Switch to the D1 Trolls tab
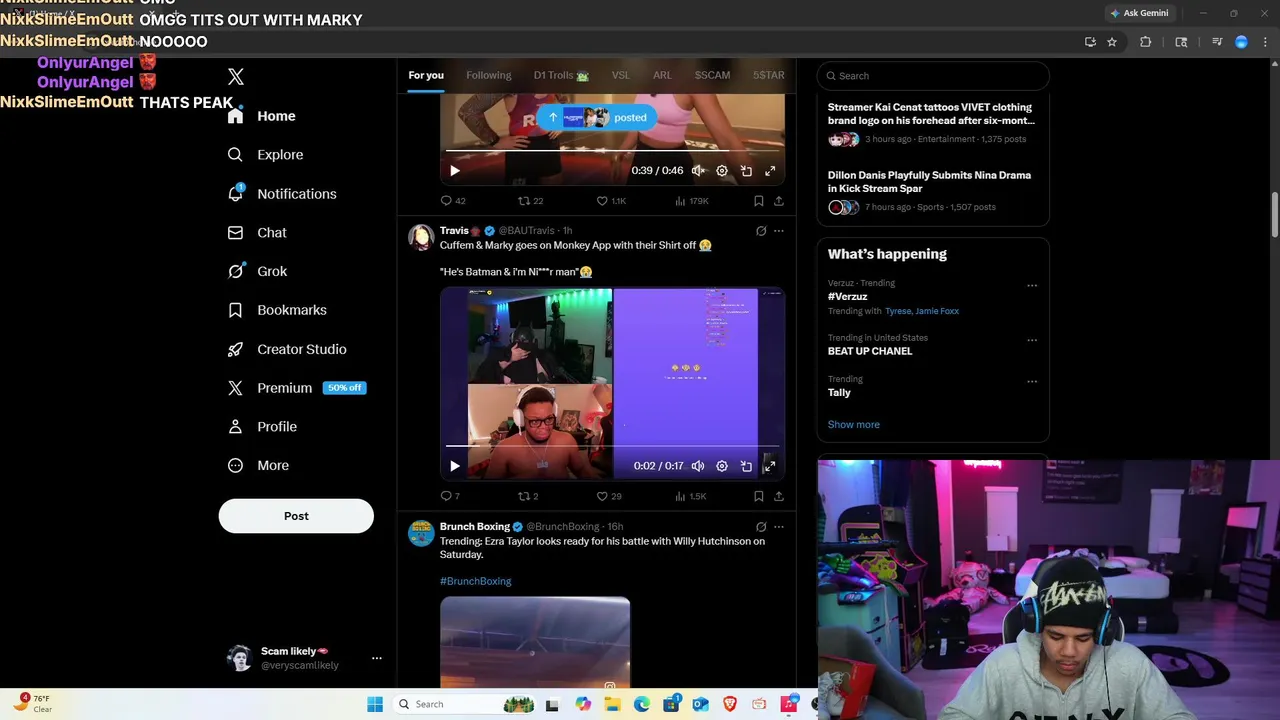Screen dimensions: 1280x720 click(561, 75)
